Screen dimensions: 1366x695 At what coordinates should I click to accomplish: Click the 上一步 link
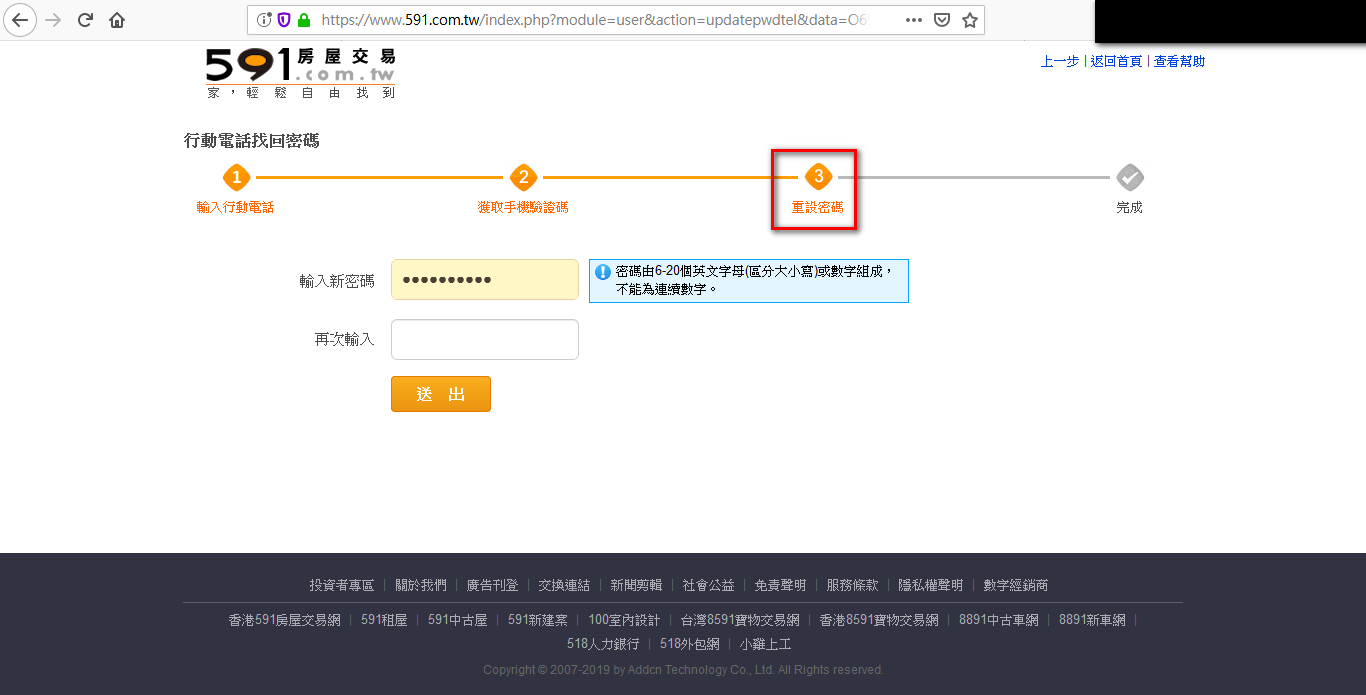[1060, 61]
